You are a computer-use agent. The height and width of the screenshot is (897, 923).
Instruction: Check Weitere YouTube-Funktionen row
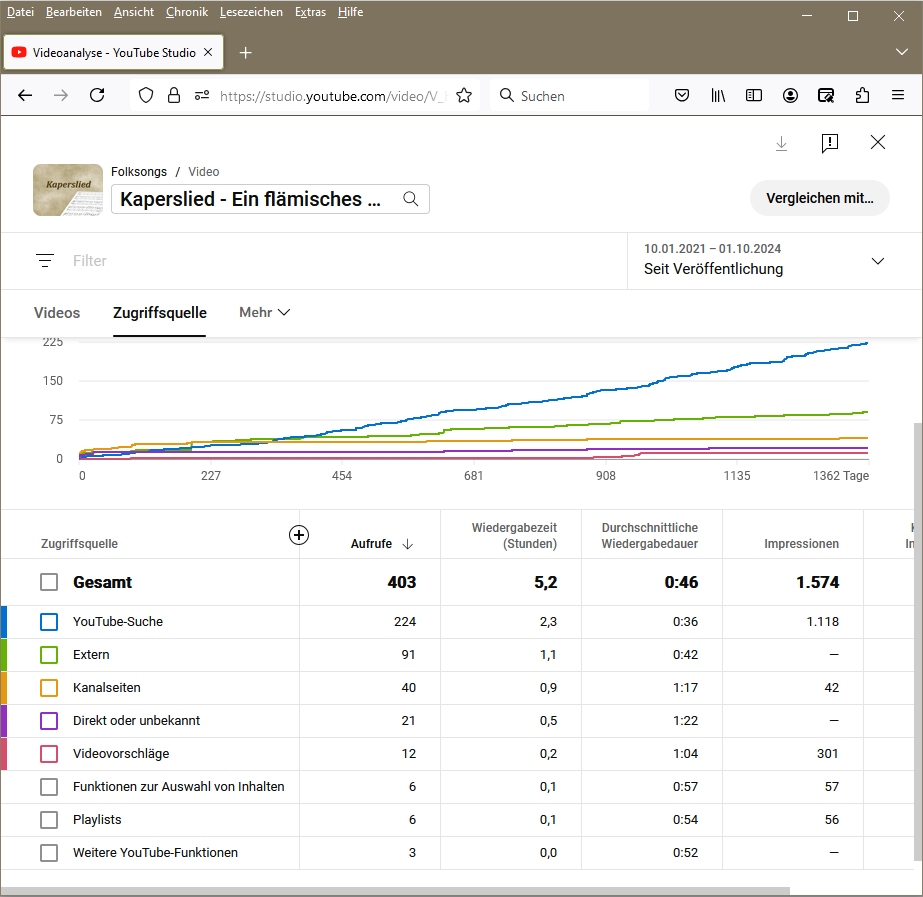point(49,852)
